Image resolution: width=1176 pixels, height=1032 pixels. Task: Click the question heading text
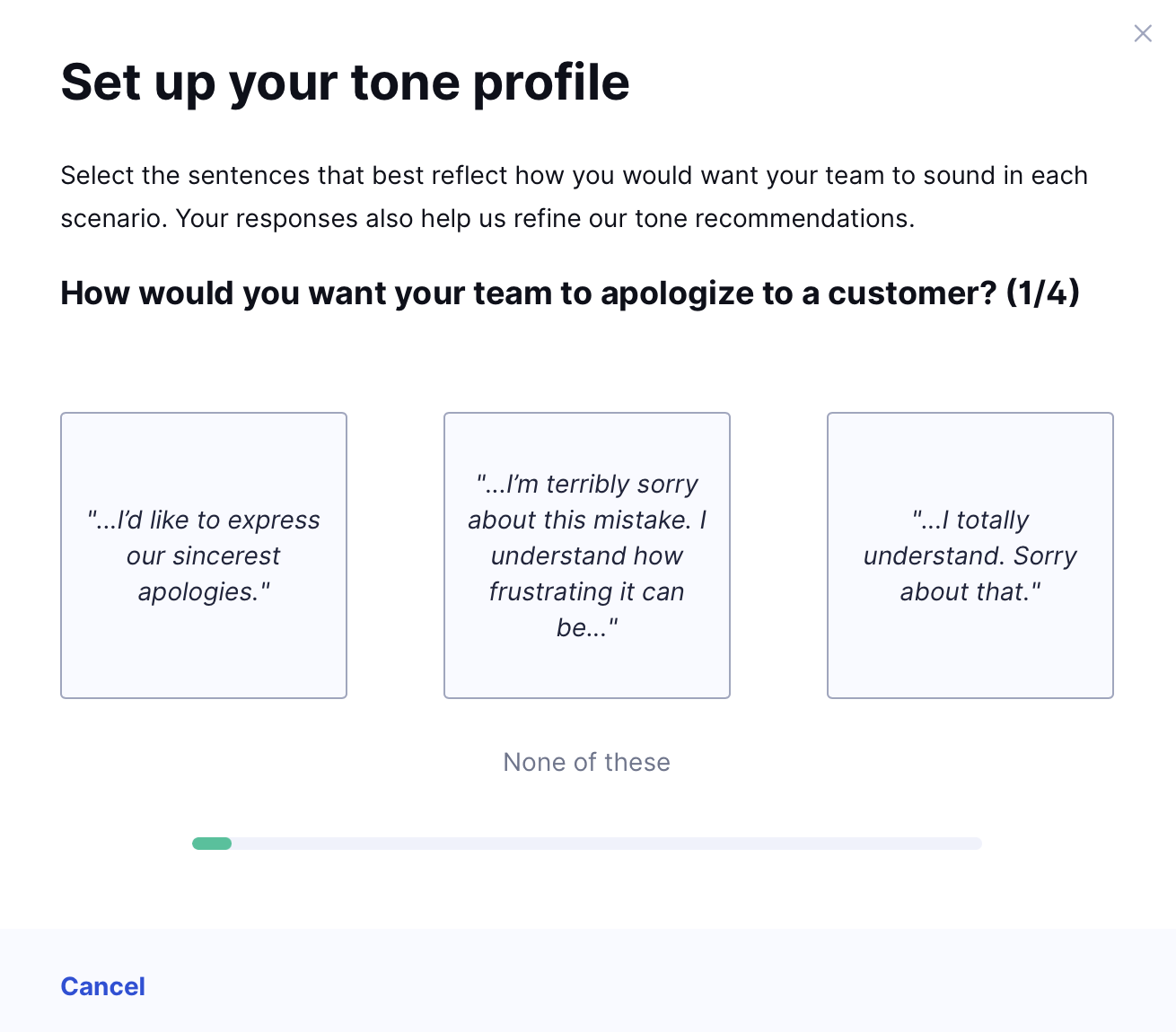coord(569,293)
